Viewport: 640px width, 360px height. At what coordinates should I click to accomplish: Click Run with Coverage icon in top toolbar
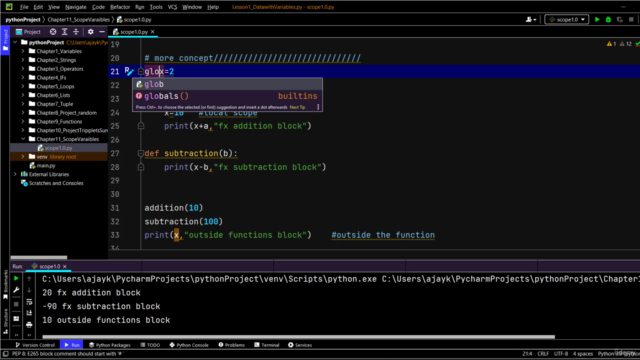(x=620, y=19)
